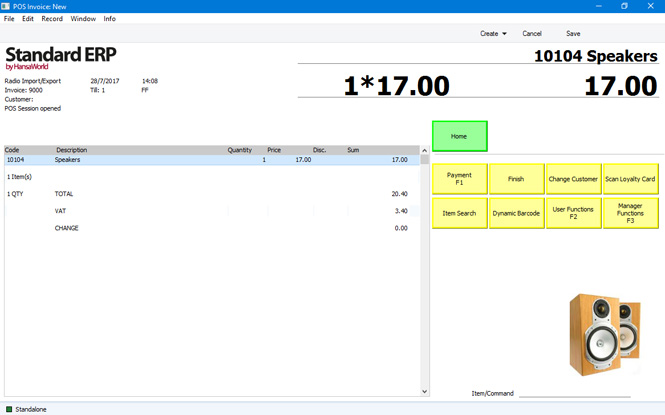Click the green Standalone status icon
This screenshot has width=665, height=415.
tap(9, 409)
